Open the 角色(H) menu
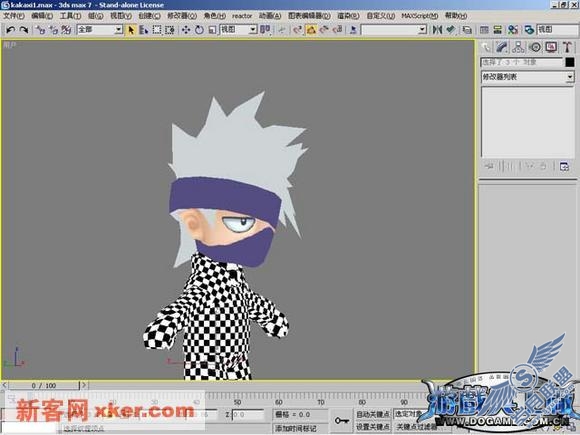Screen dimensions: 580x435 point(214,16)
